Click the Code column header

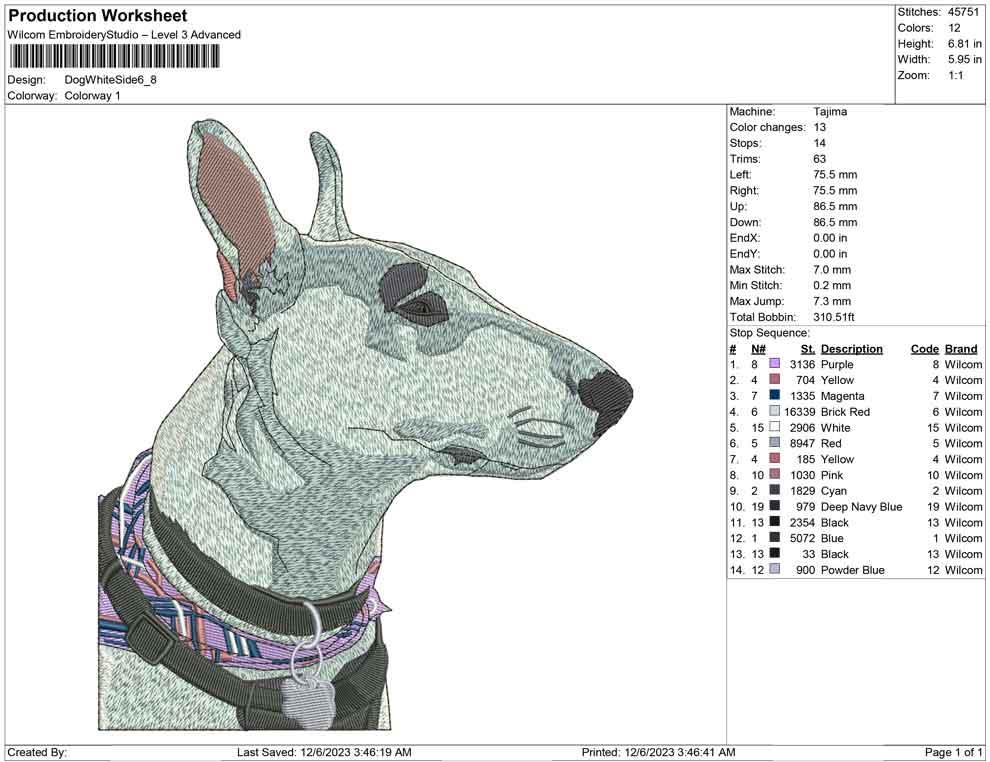tap(925, 348)
